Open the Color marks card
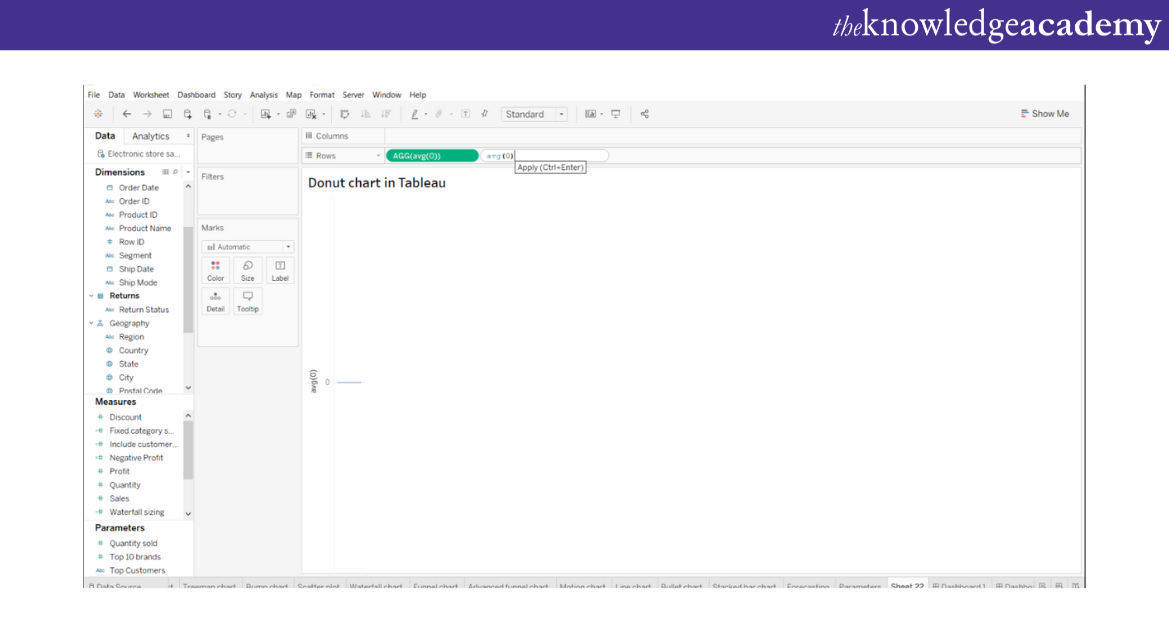This screenshot has height=619, width=1169. coord(215,271)
